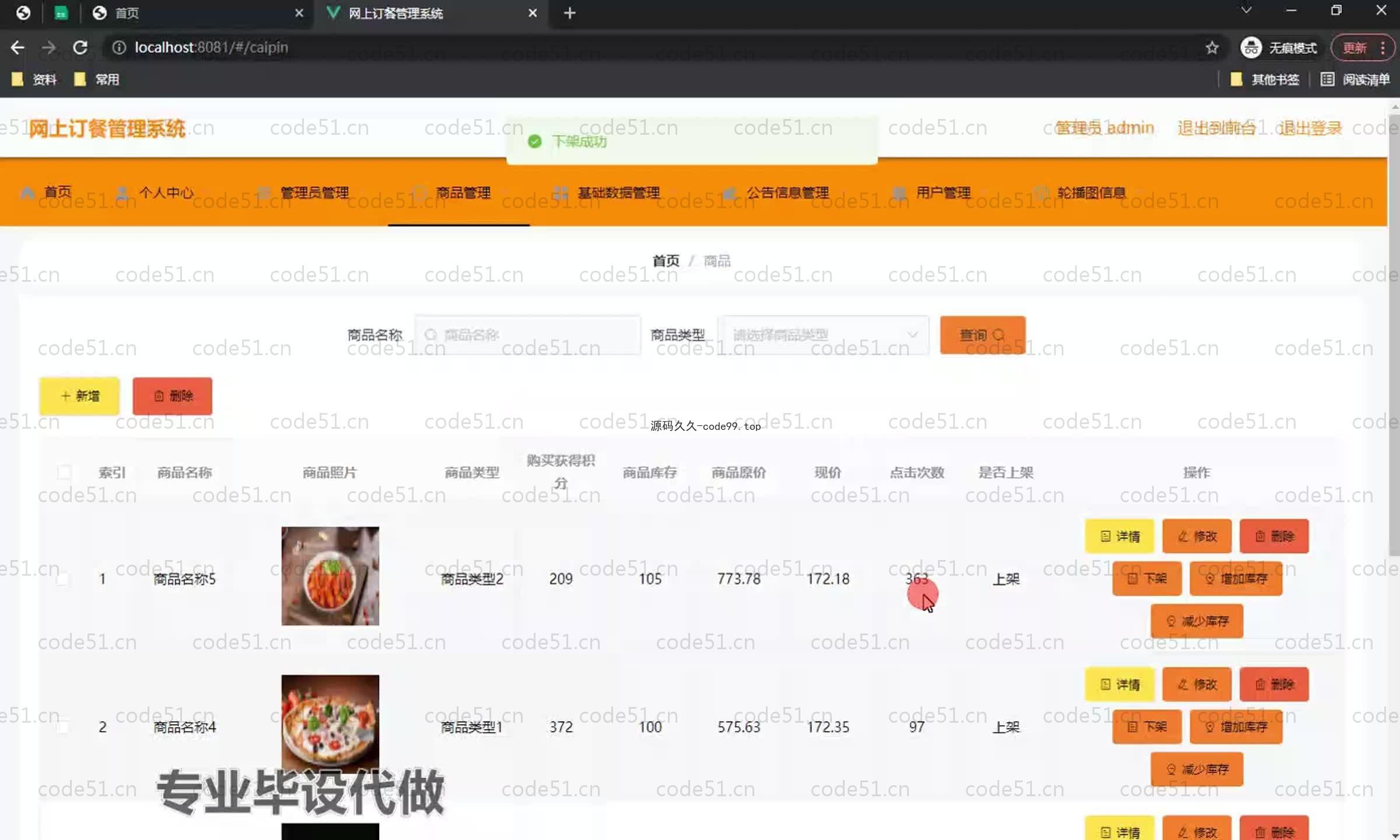Check the row checkbox for 商品名称5
Image resolution: width=1400 pixels, height=840 pixels.
click(62, 579)
